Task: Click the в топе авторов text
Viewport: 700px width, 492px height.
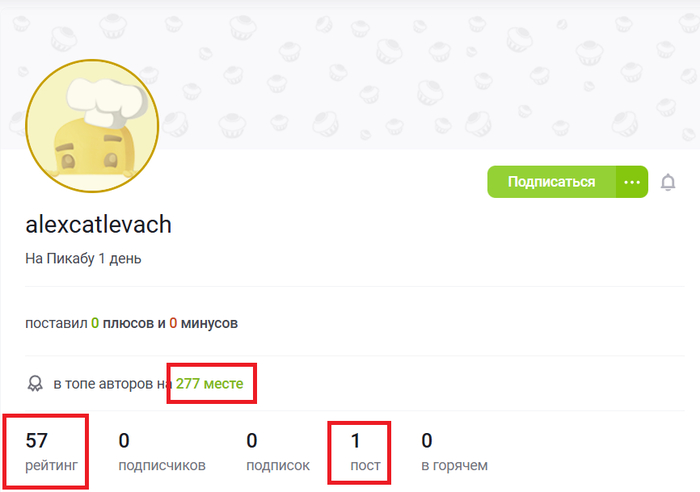Action: 104,384
